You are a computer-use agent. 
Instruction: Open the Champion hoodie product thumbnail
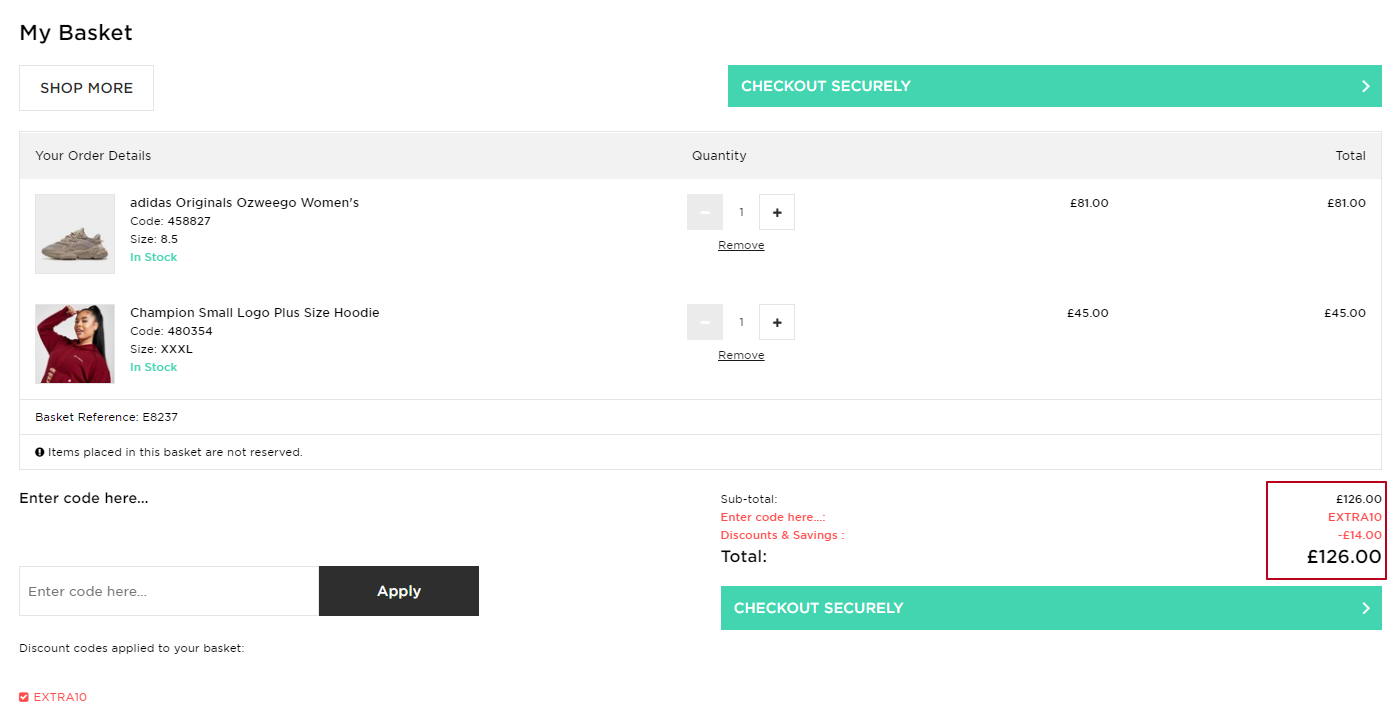click(74, 343)
